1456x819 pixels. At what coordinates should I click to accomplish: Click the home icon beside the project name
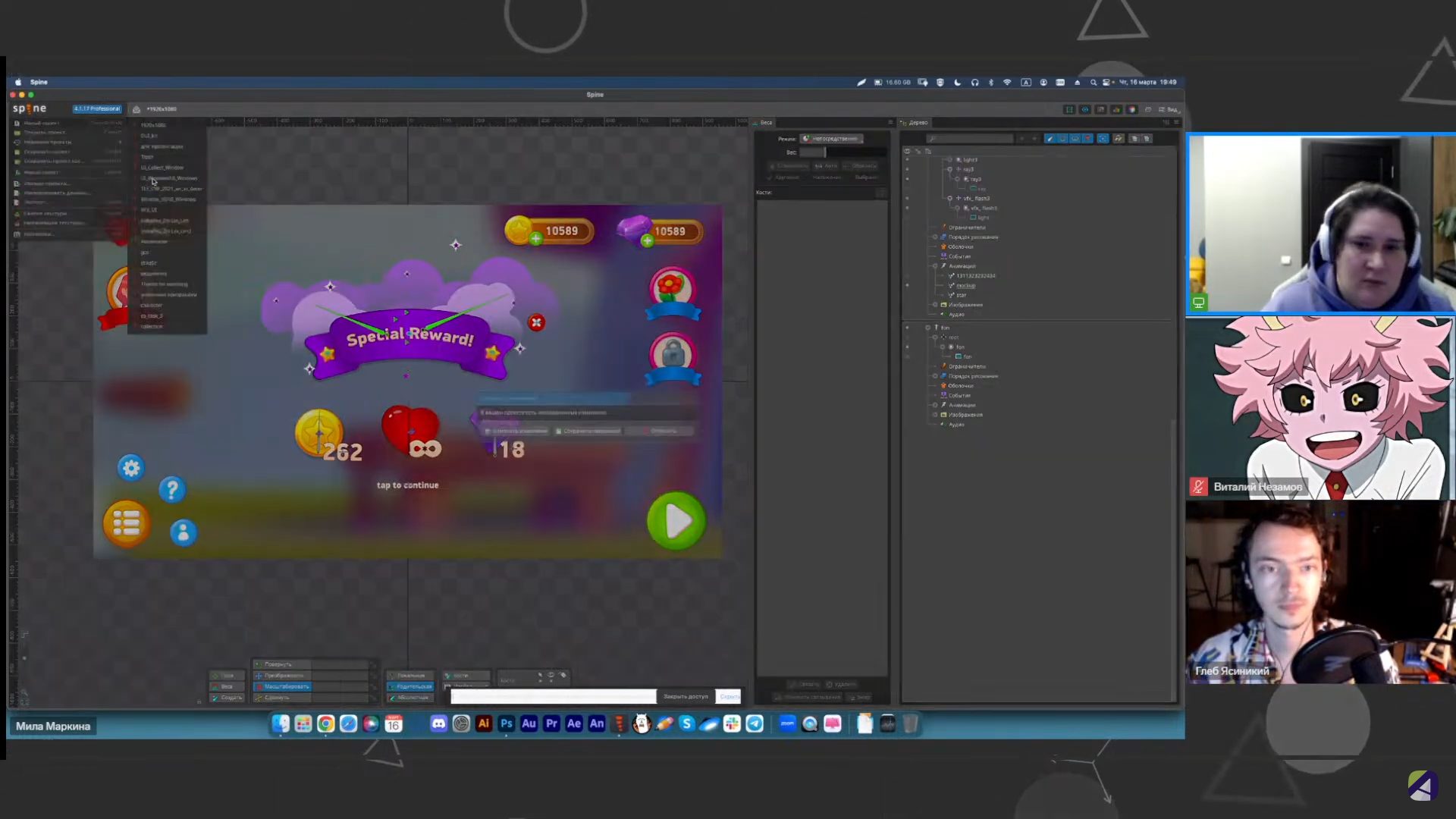click(136, 109)
